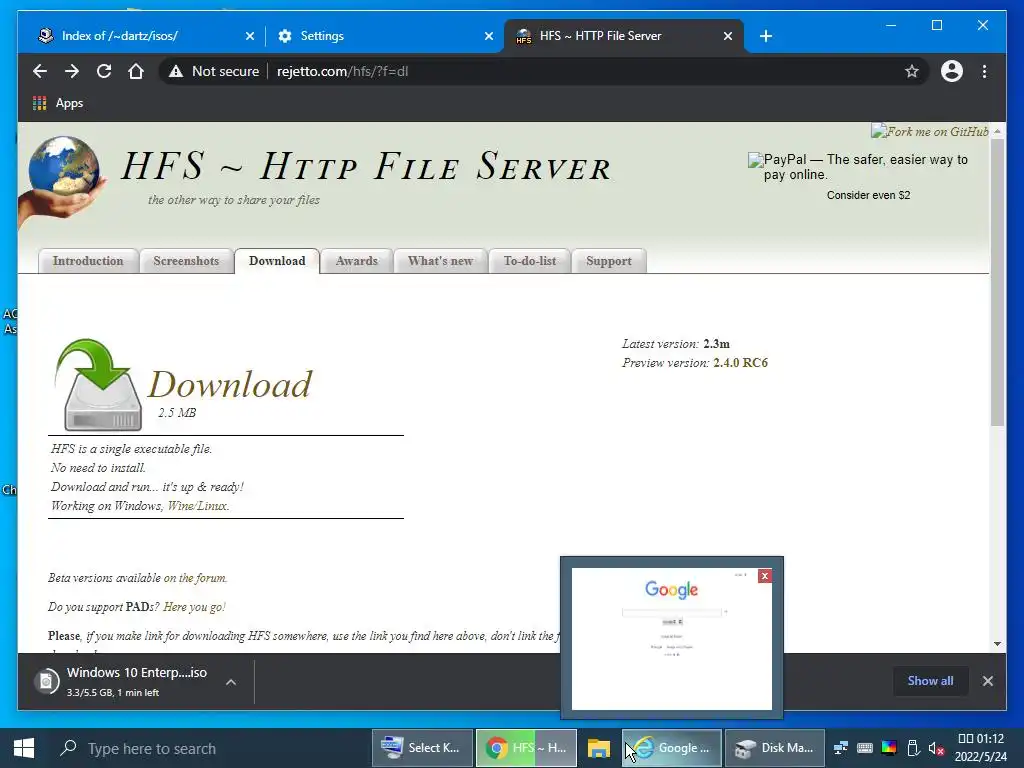Open the Internet Explorer Google taskbar button
The height and width of the screenshot is (768, 1024).
671,748
